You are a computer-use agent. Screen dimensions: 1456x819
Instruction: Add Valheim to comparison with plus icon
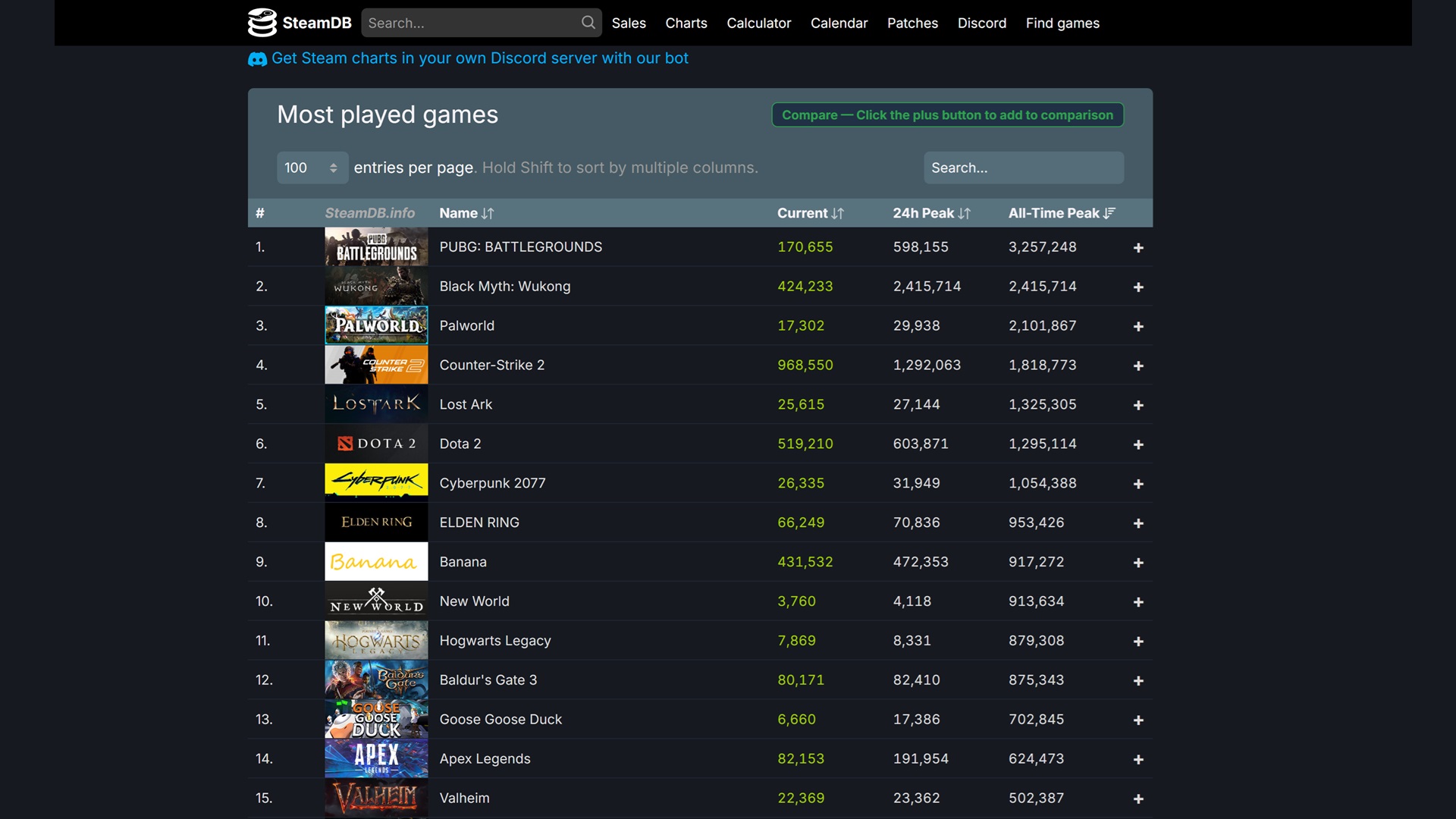[x=1139, y=799]
